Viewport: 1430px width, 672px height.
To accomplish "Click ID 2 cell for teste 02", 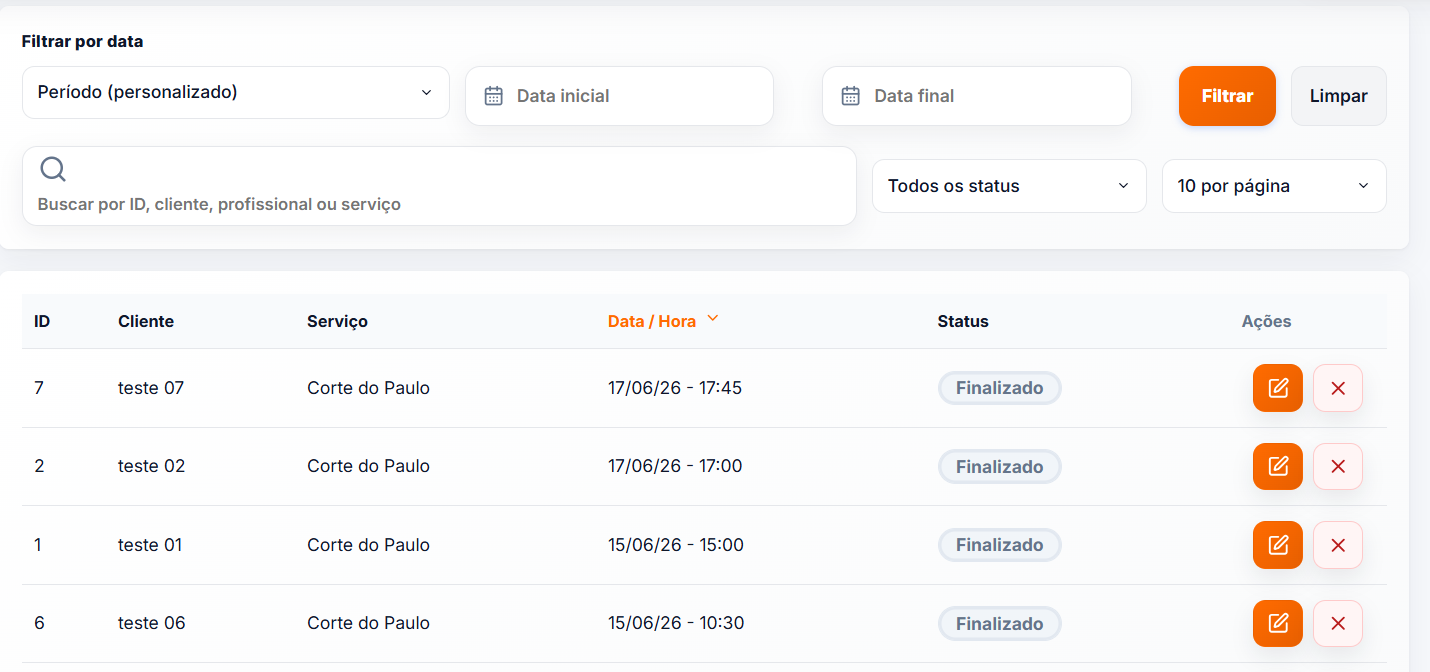I will [x=39, y=466].
